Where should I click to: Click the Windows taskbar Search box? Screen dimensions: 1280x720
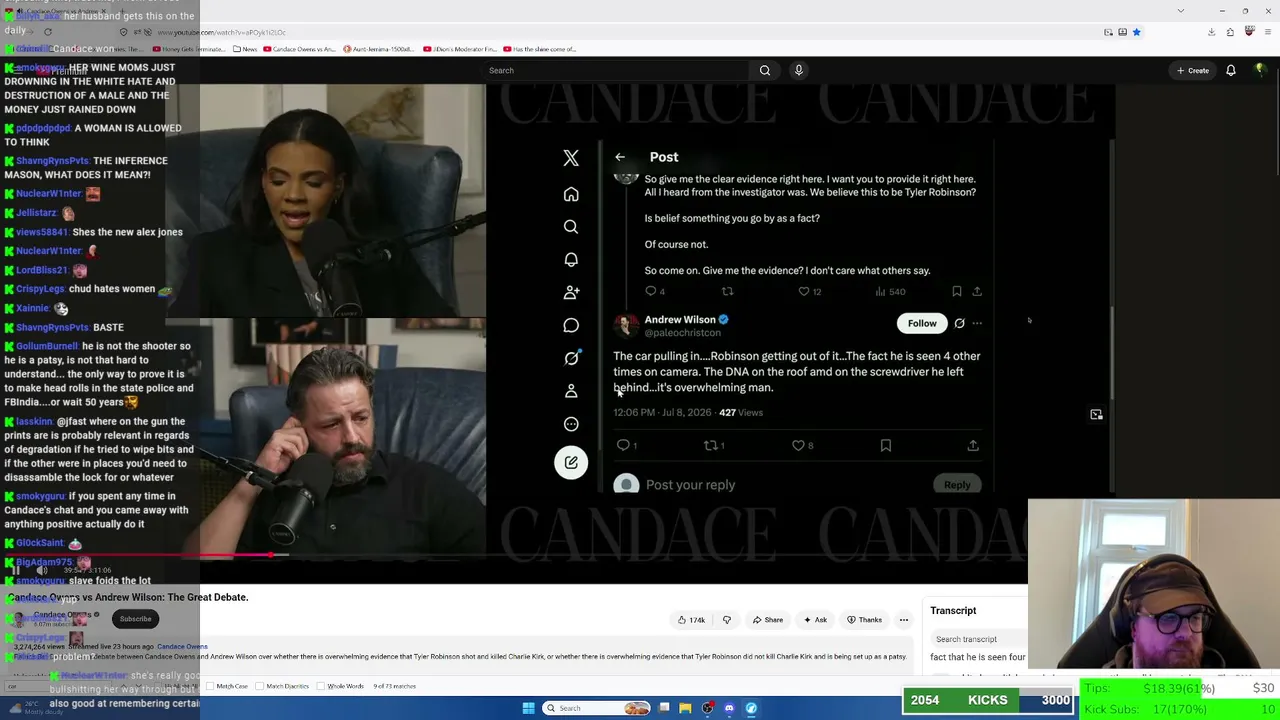click(x=597, y=708)
